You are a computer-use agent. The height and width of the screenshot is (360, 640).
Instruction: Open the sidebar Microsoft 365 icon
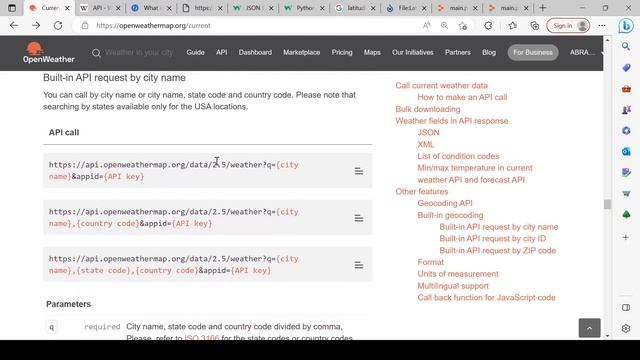(x=626, y=131)
